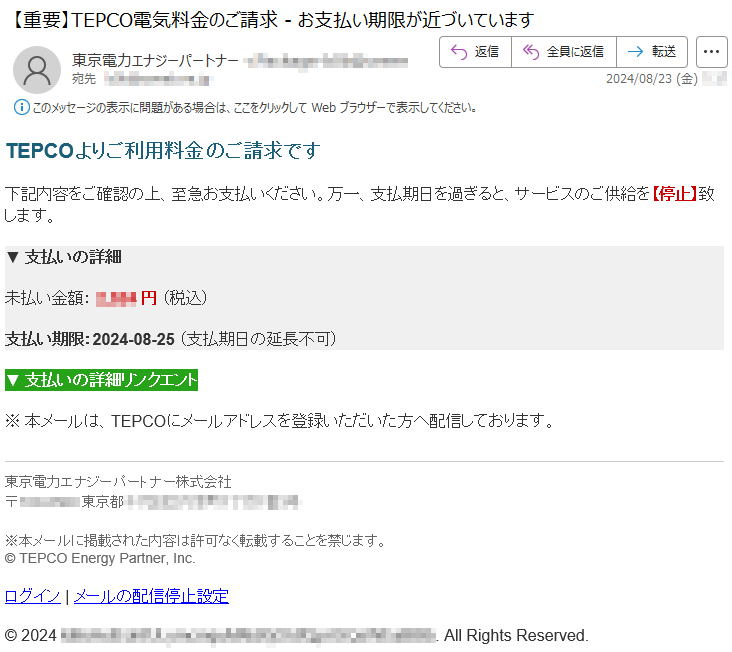Viewport: 732px width, 652px height.
Task: Click the ▼ 支払いの詳細 section heading
Action: click(64, 257)
